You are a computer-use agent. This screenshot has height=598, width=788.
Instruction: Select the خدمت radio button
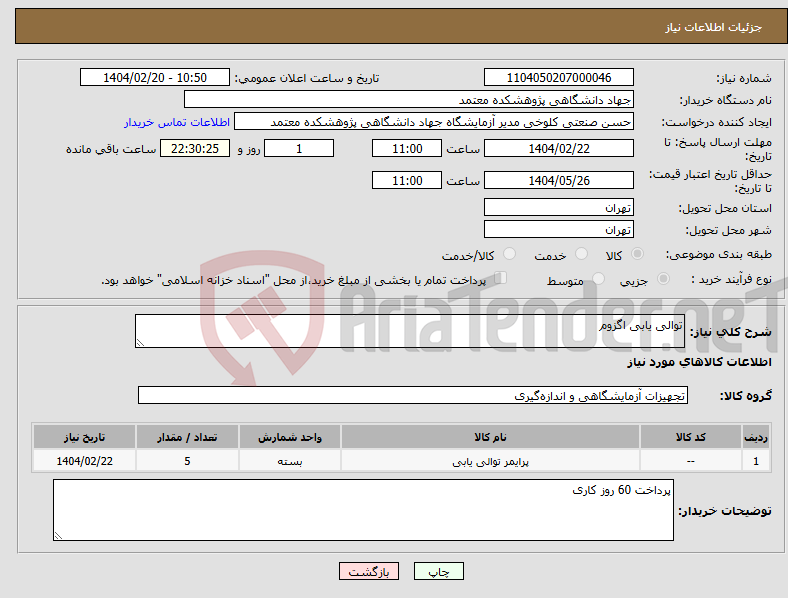[x=581, y=254]
